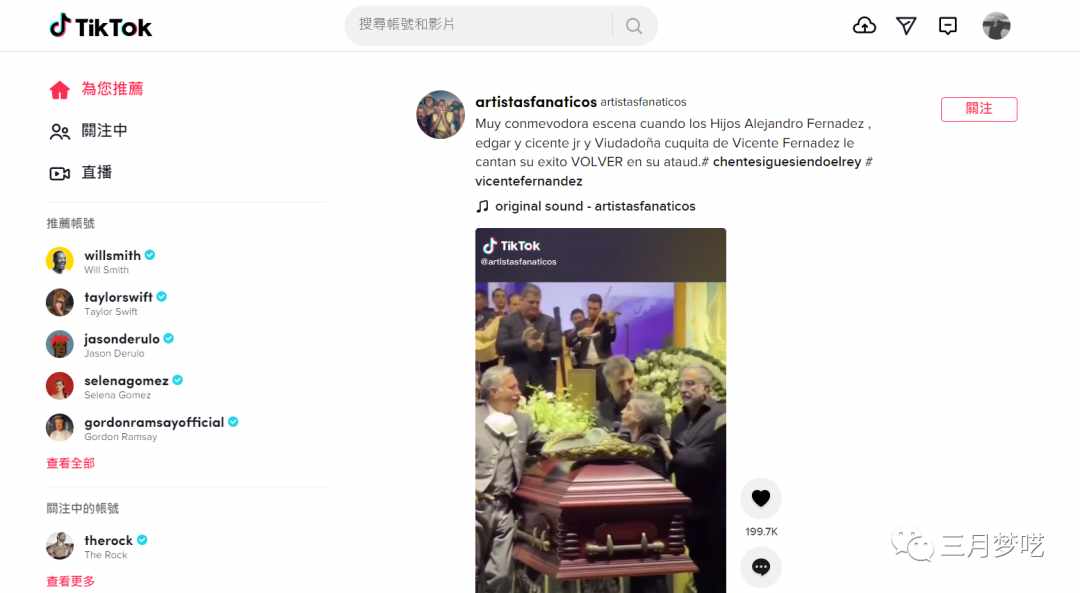
Task: Like the video with heart icon
Action: pos(760,498)
